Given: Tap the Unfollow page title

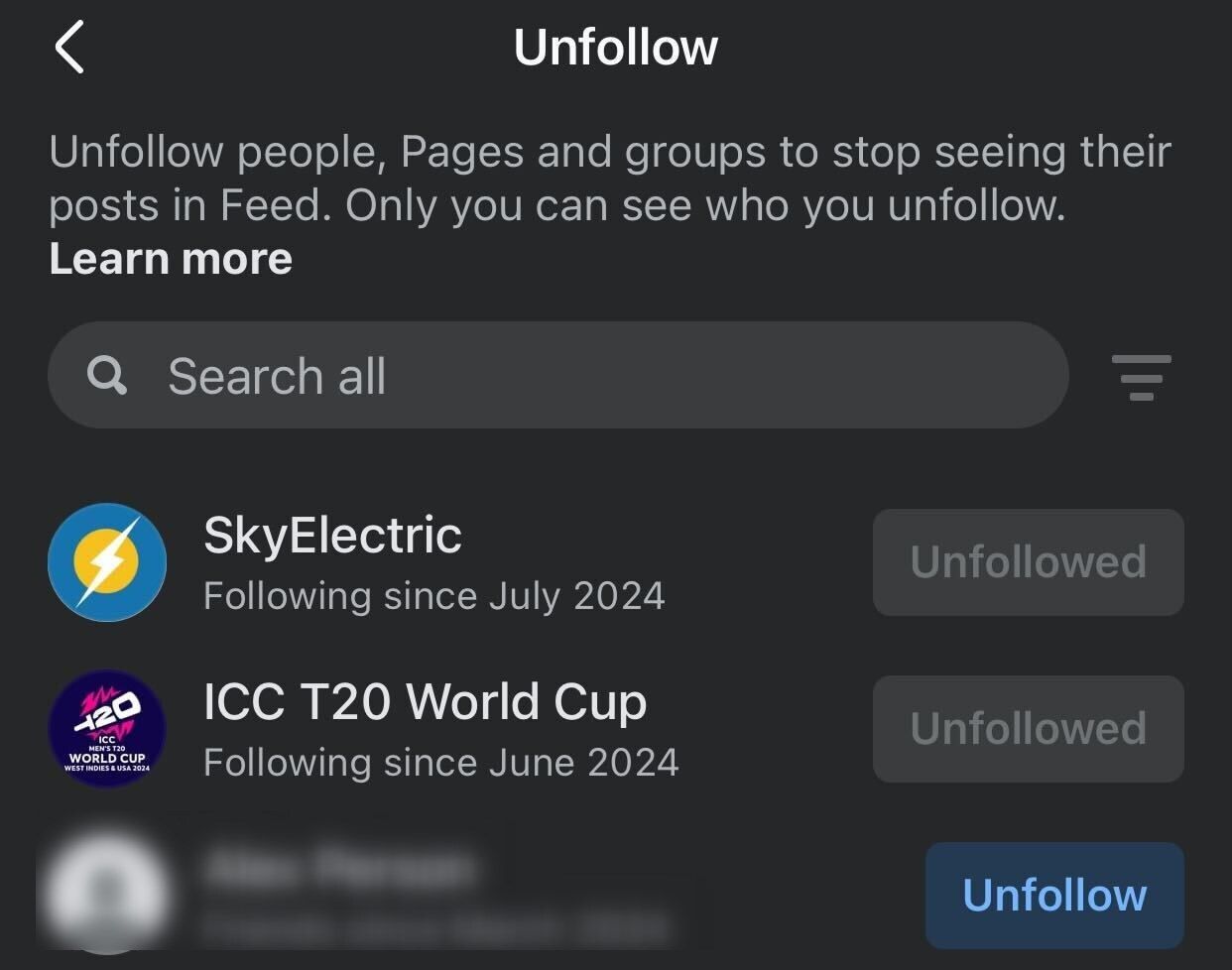Looking at the screenshot, I should [x=615, y=48].
